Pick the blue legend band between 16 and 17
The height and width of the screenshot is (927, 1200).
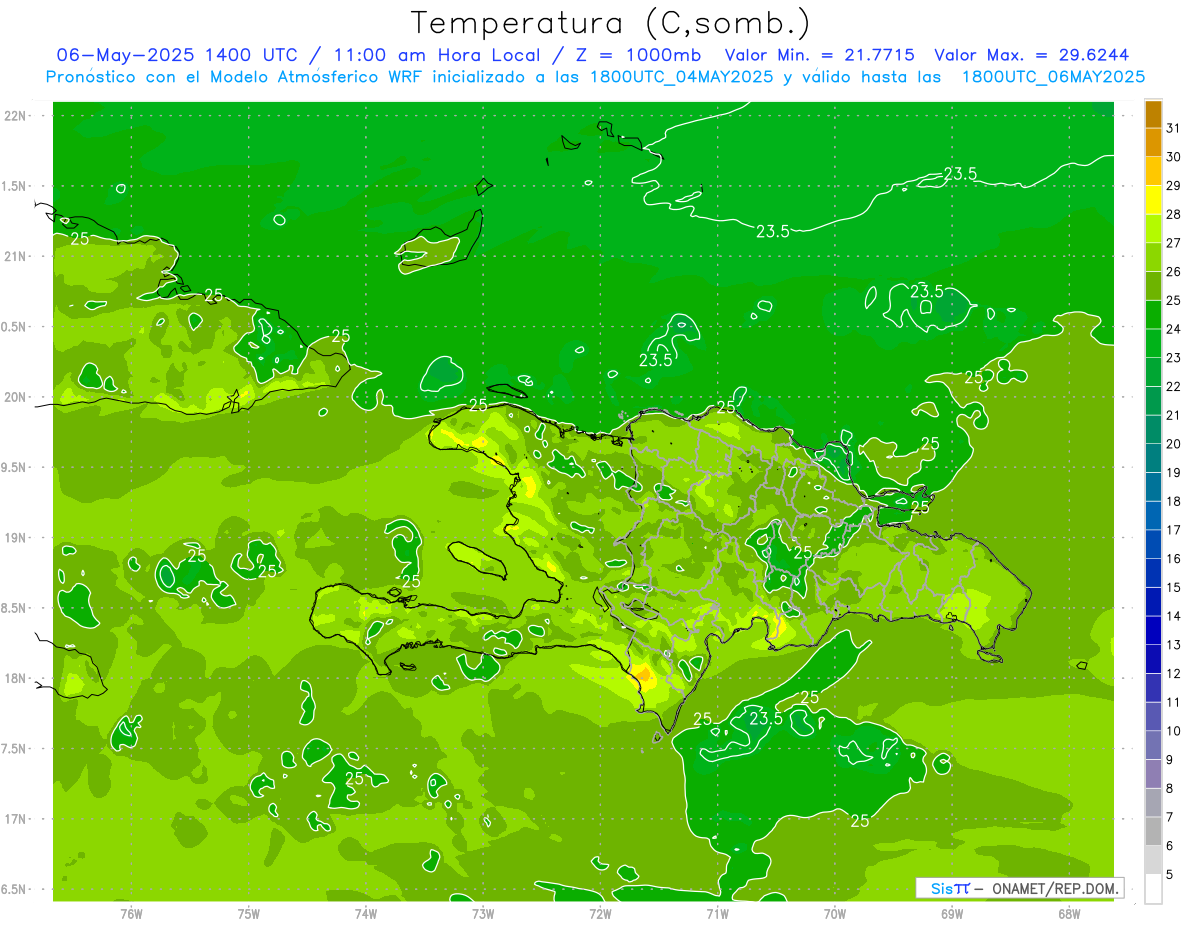coord(1153,545)
